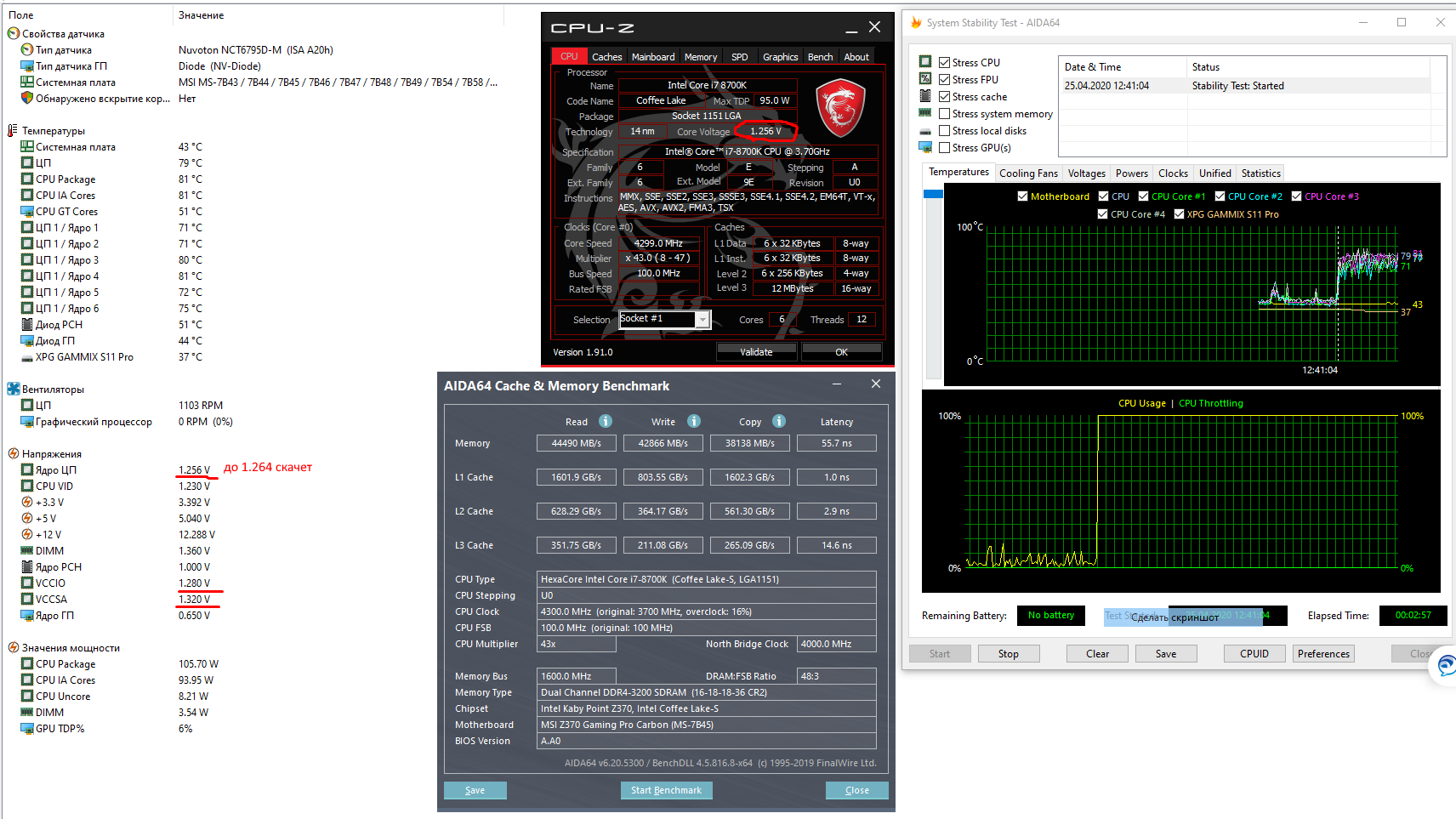The width and height of the screenshot is (1456, 819).
Task: Click the icon next to Графический процессор
Action: point(27,422)
